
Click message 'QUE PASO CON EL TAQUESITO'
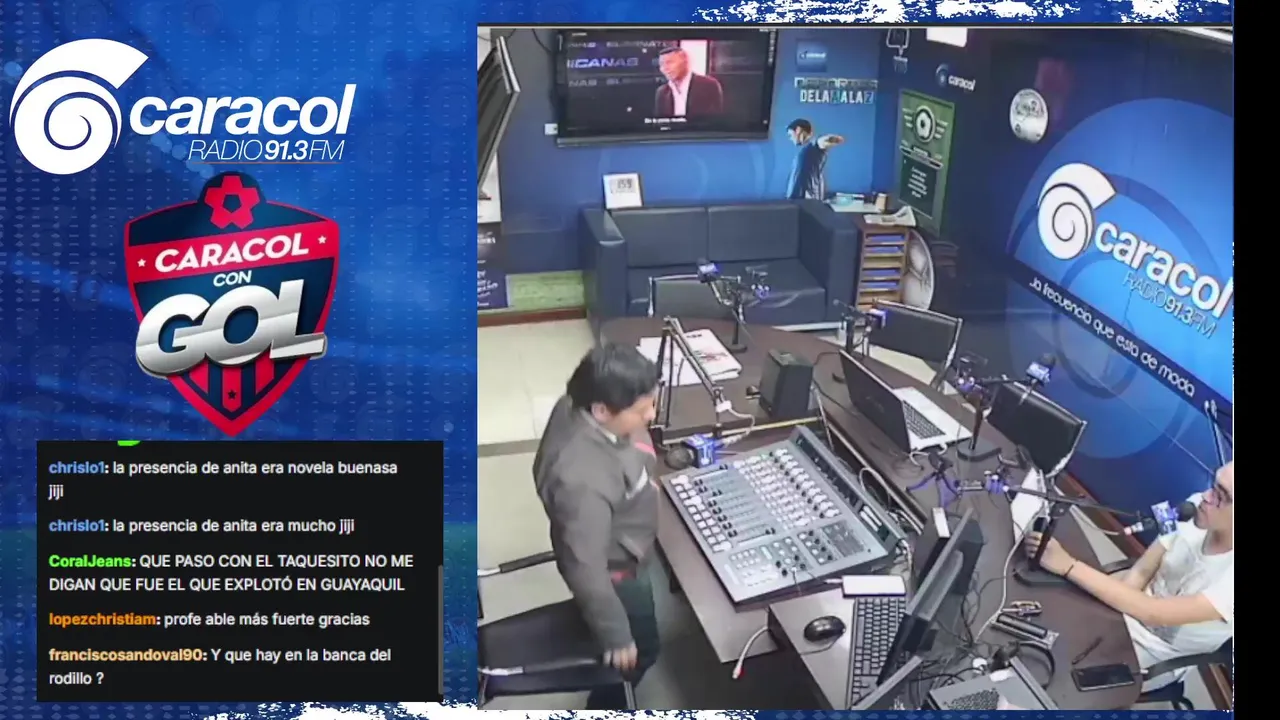231,572
